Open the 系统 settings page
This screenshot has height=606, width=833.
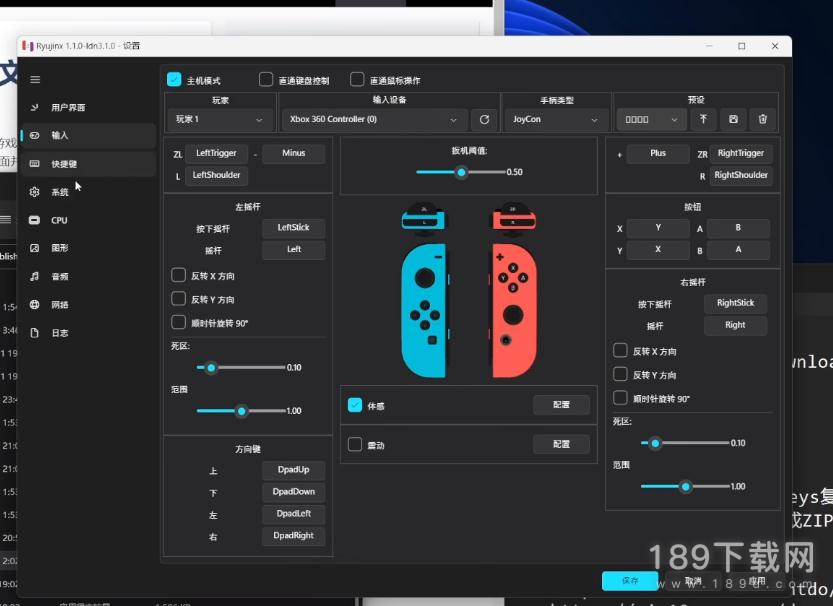pyautogui.click(x=88, y=192)
